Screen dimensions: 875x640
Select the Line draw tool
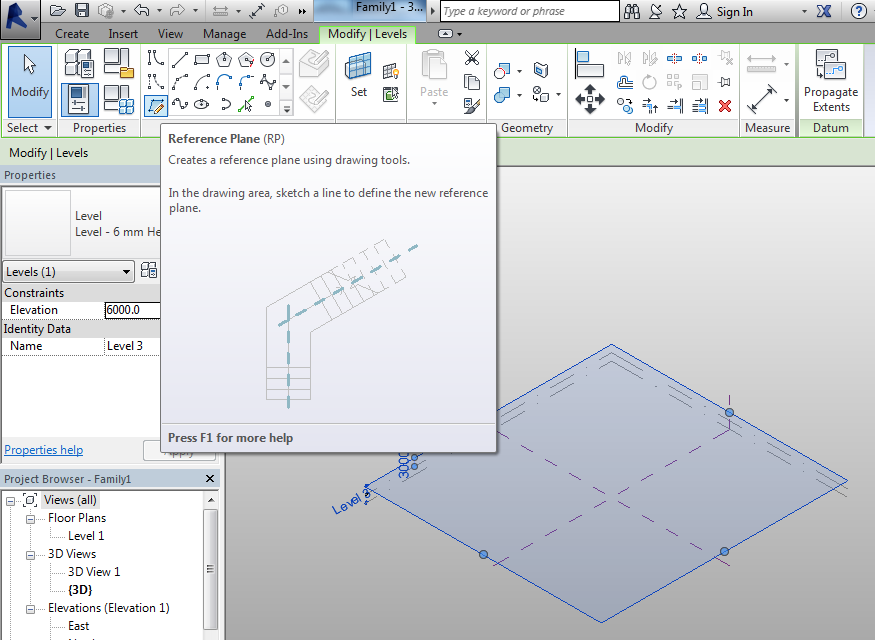click(x=178, y=58)
